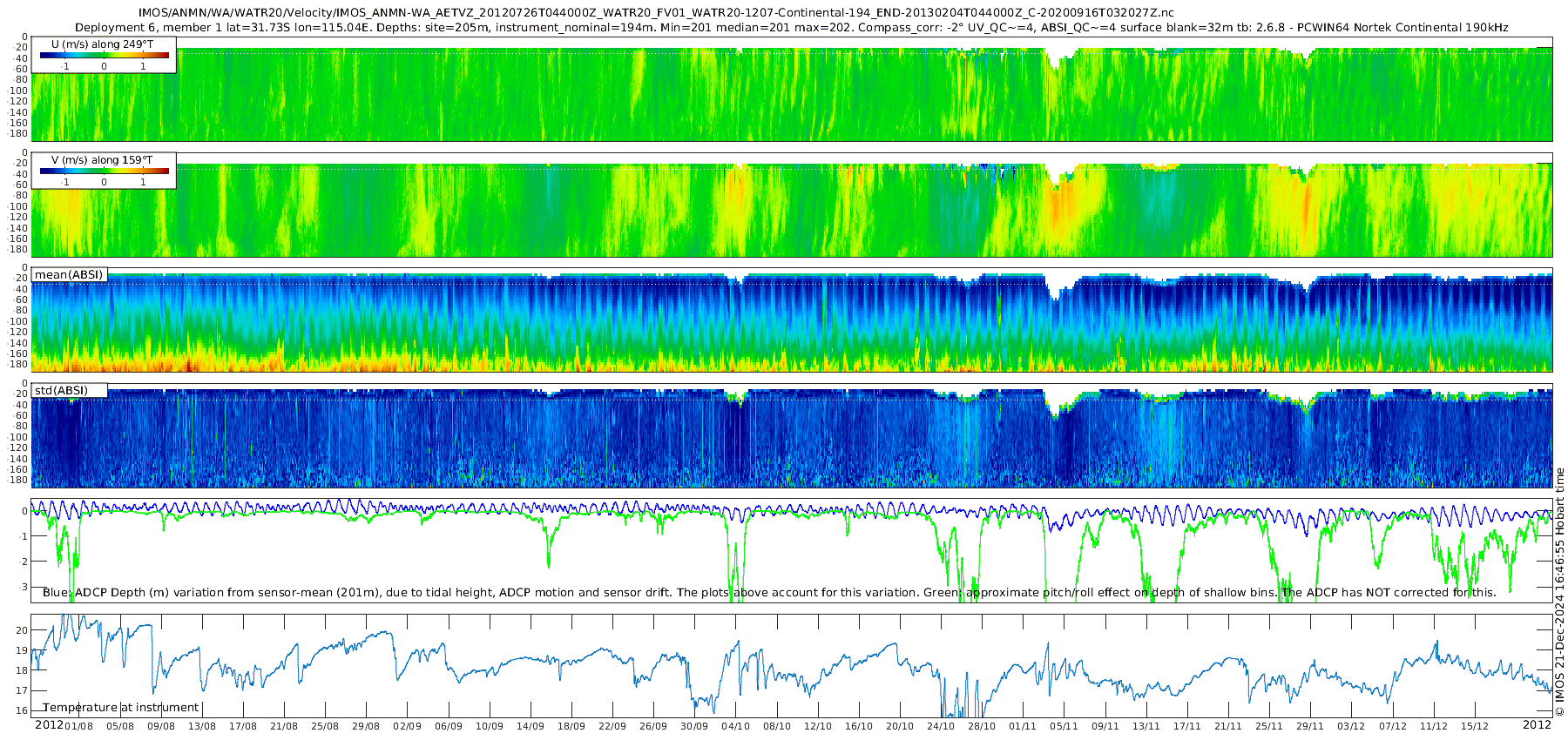Click the Temperature at instrument label
The height and width of the screenshot is (740, 1568).
[x=121, y=708]
